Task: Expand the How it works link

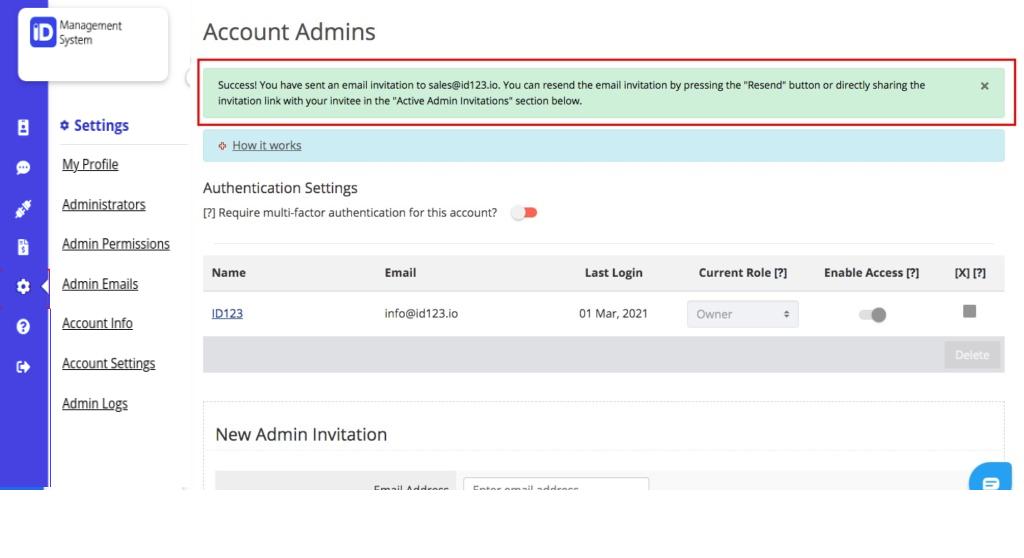Action: [x=266, y=146]
